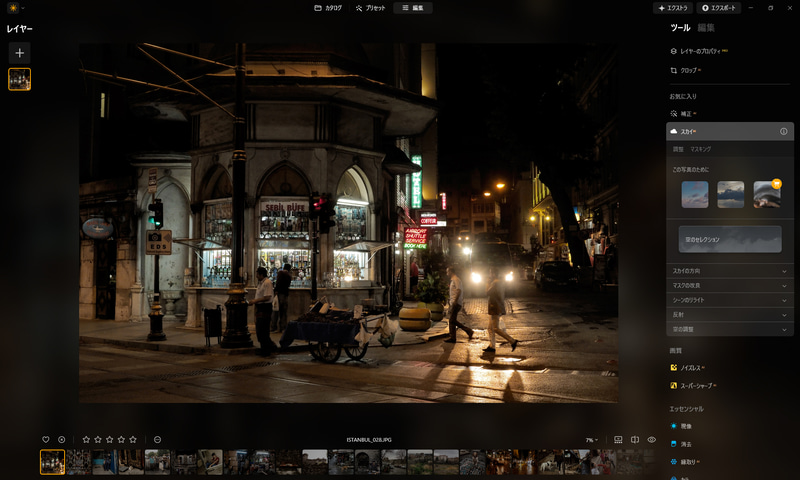Open the 現像 (Develop) tool
Viewport: 800px width, 480px height.
click(x=685, y=426)
